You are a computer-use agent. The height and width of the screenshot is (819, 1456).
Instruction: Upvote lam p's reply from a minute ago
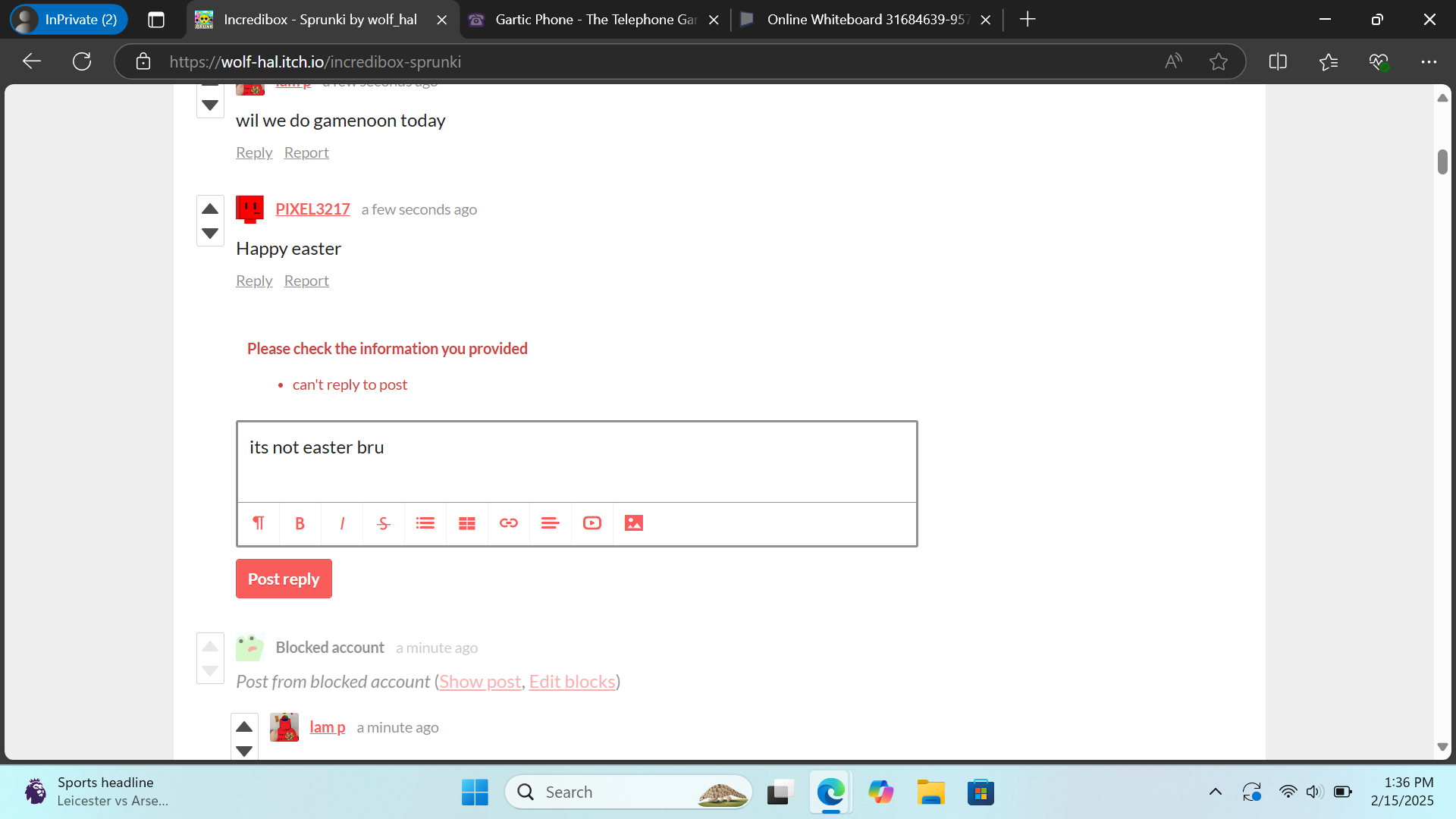(x=244, y=726)
